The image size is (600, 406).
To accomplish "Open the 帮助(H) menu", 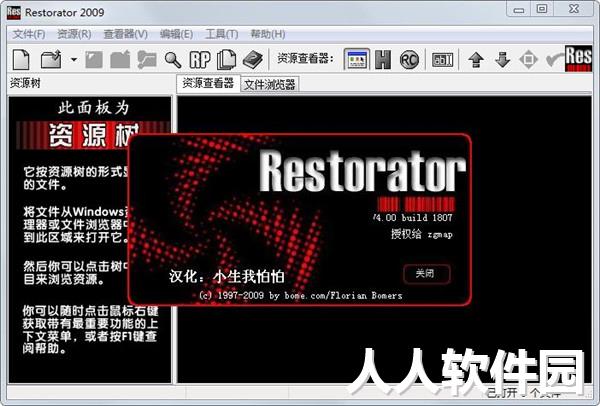I will click(x=267, y=34).
